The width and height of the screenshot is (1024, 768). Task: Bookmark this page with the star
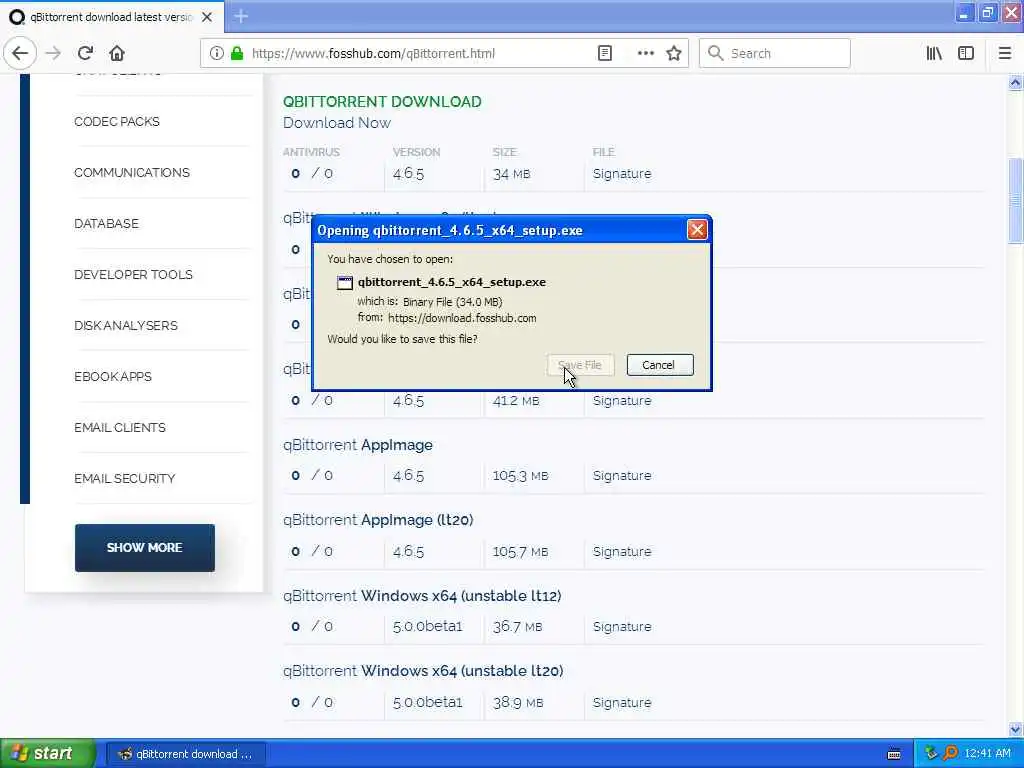coord(674,53)
